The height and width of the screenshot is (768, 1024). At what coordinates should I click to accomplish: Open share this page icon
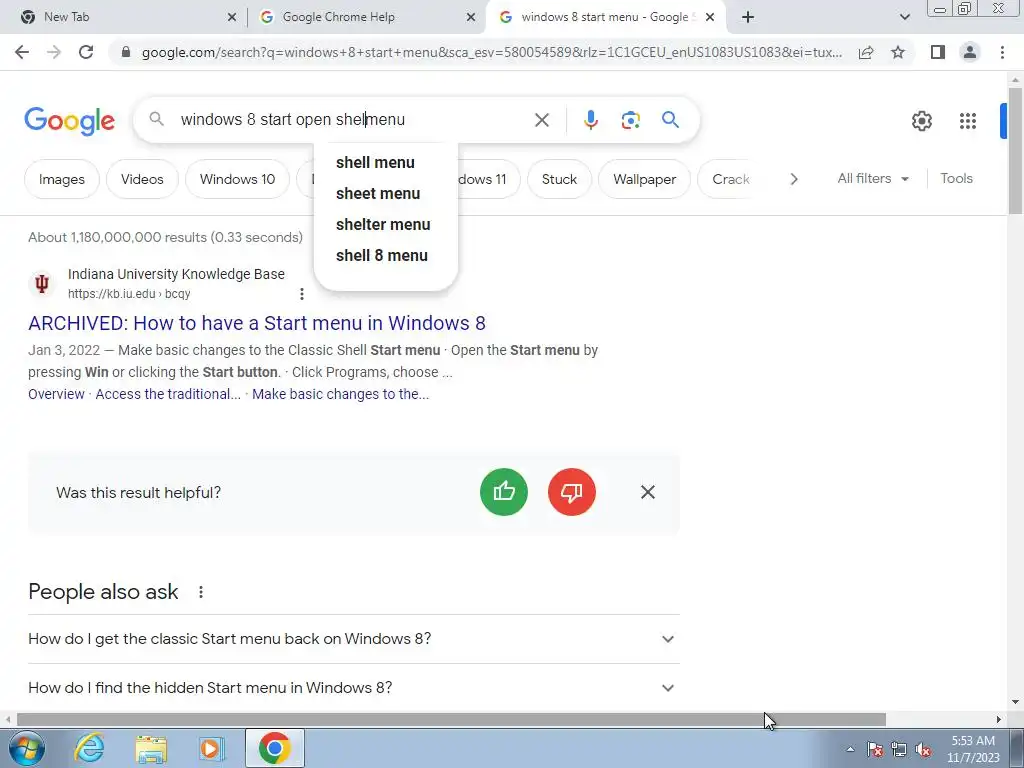866,52
